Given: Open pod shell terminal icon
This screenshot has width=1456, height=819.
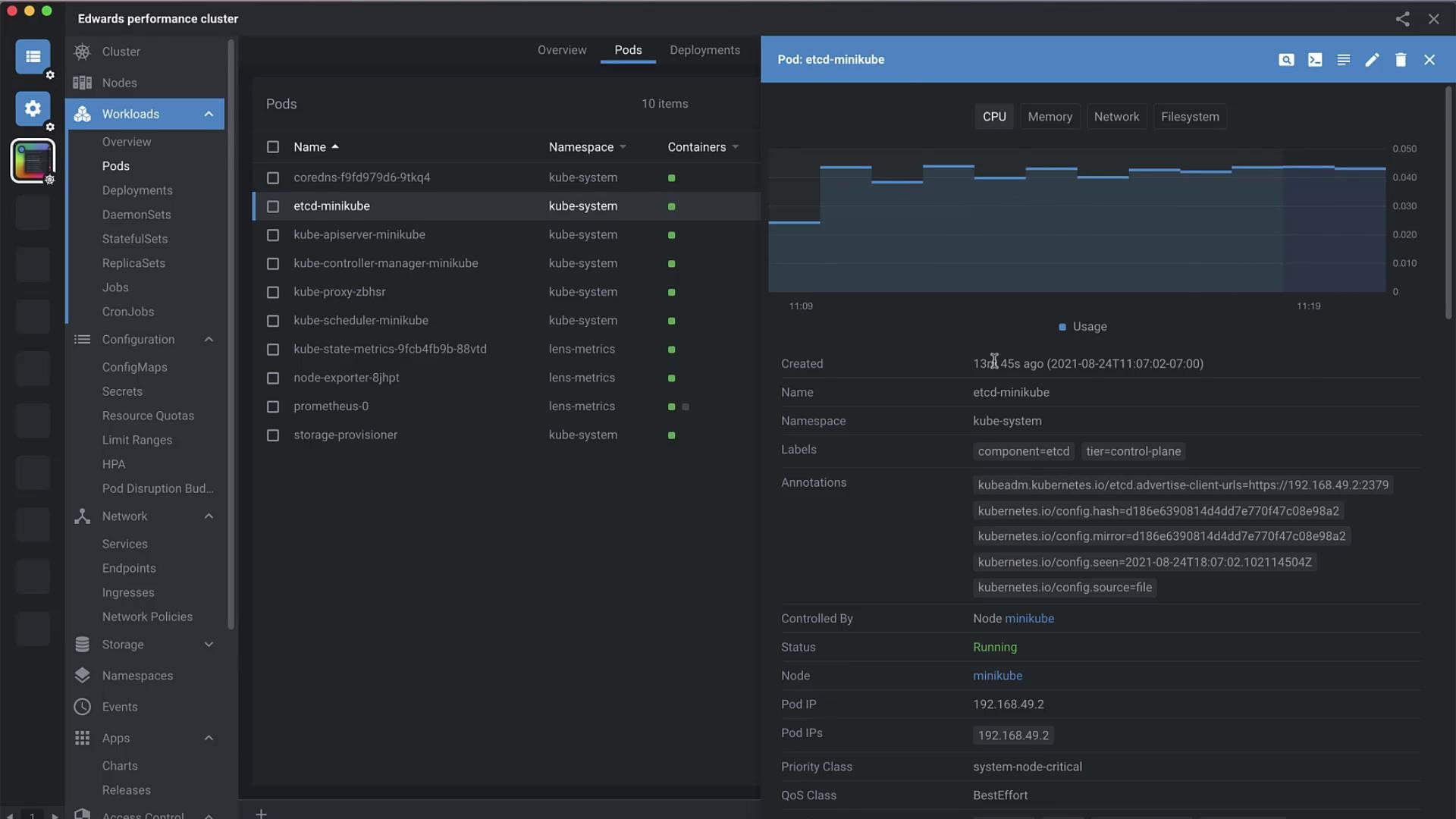Looking at the screenshot, I should pos(1315,60).
